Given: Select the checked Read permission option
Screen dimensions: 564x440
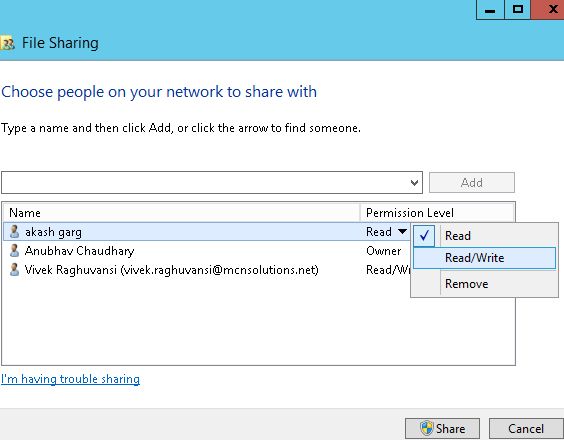Looking at the screenshot, I should pos(485,236).
